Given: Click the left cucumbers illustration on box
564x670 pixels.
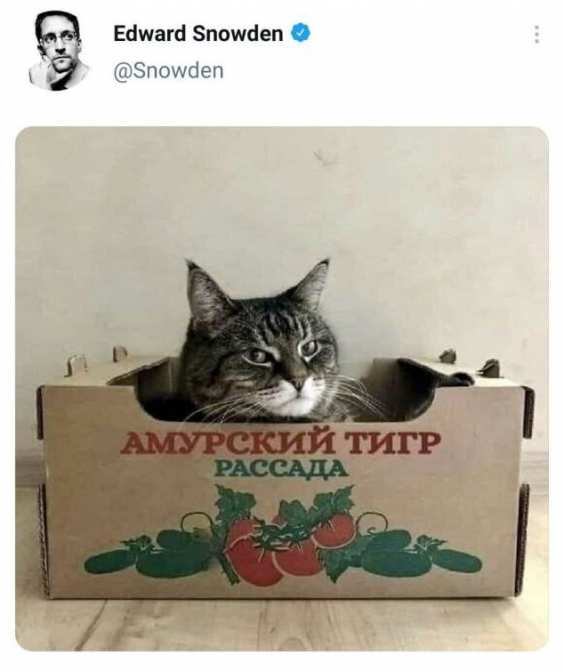Looking at the screenshot, I should tap(152, 553).
